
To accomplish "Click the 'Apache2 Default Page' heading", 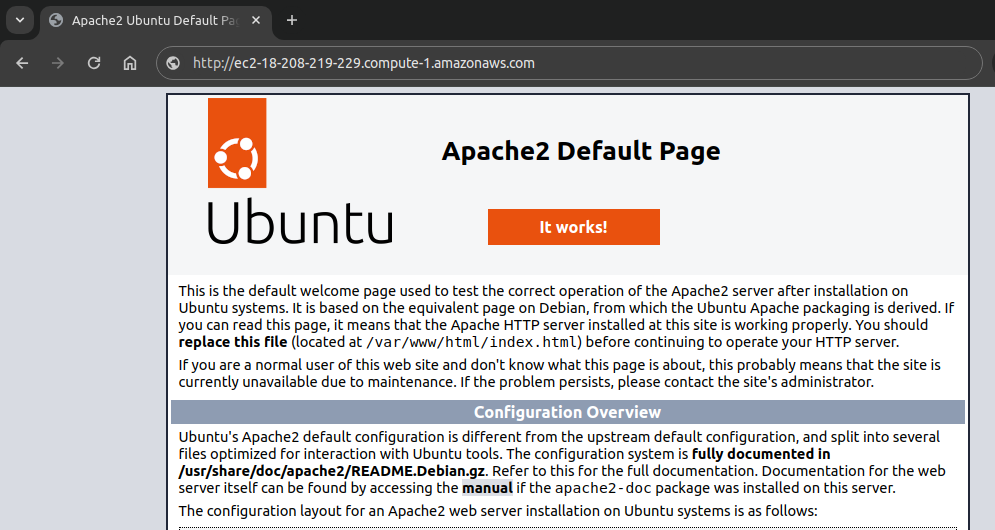I will coord(581,151).
